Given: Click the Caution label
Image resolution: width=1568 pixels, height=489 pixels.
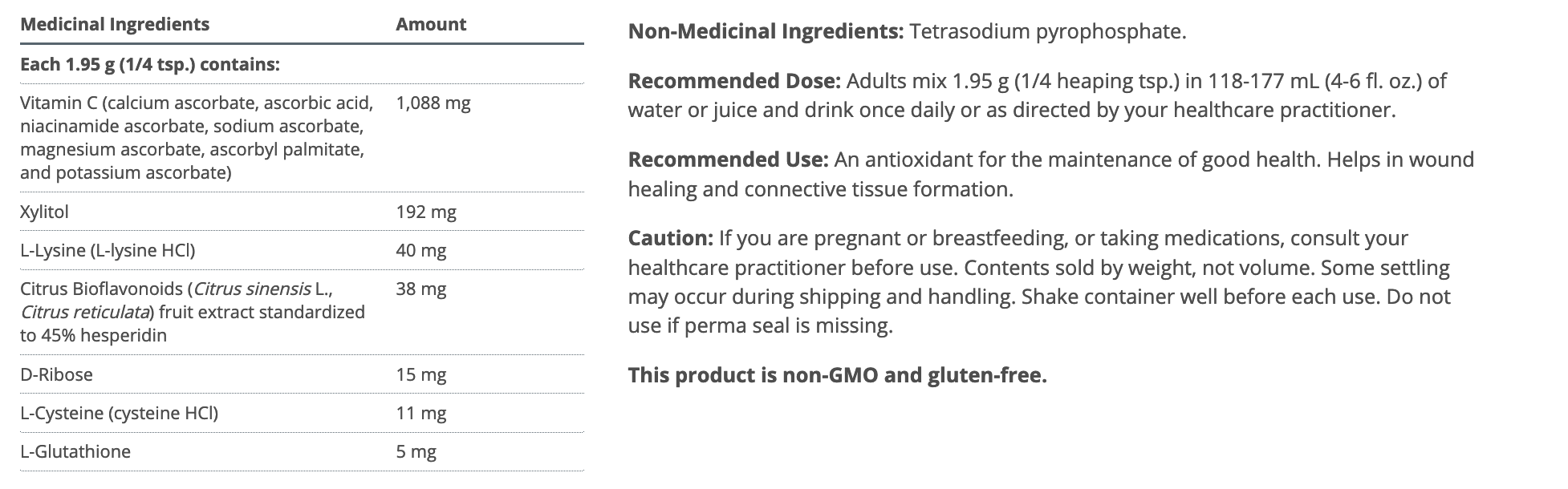Looking at the screenshot, I should [x=670, y=238].
